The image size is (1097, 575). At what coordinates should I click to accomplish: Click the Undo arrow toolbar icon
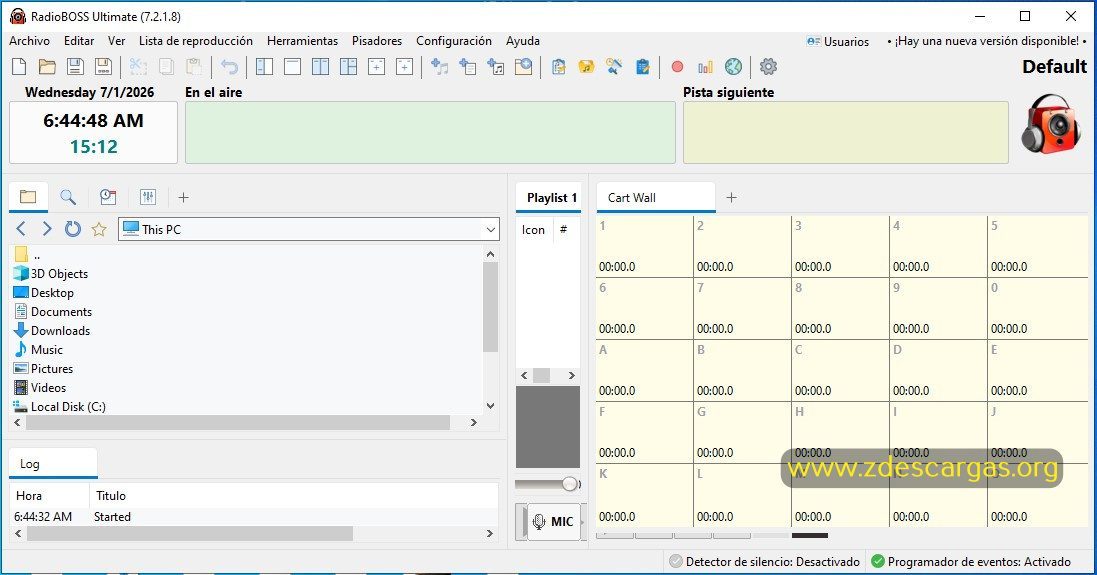229,66
